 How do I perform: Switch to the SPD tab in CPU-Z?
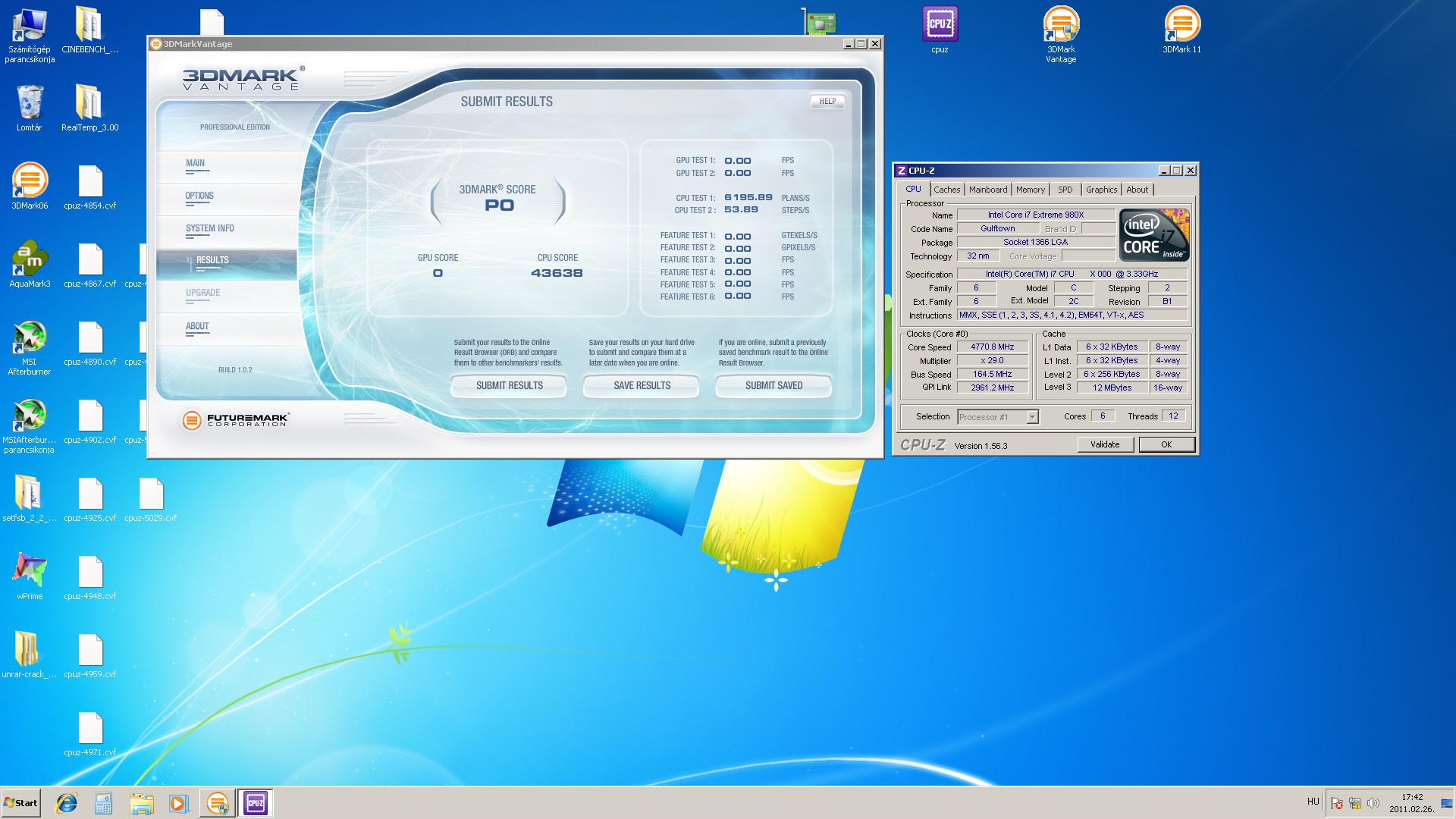tap(1065, 190)
